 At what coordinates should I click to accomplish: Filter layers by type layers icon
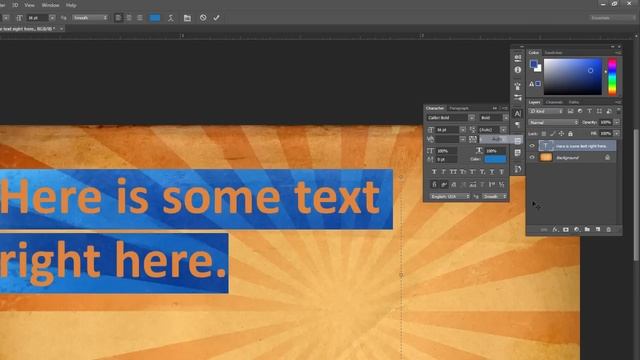(589, 111)
